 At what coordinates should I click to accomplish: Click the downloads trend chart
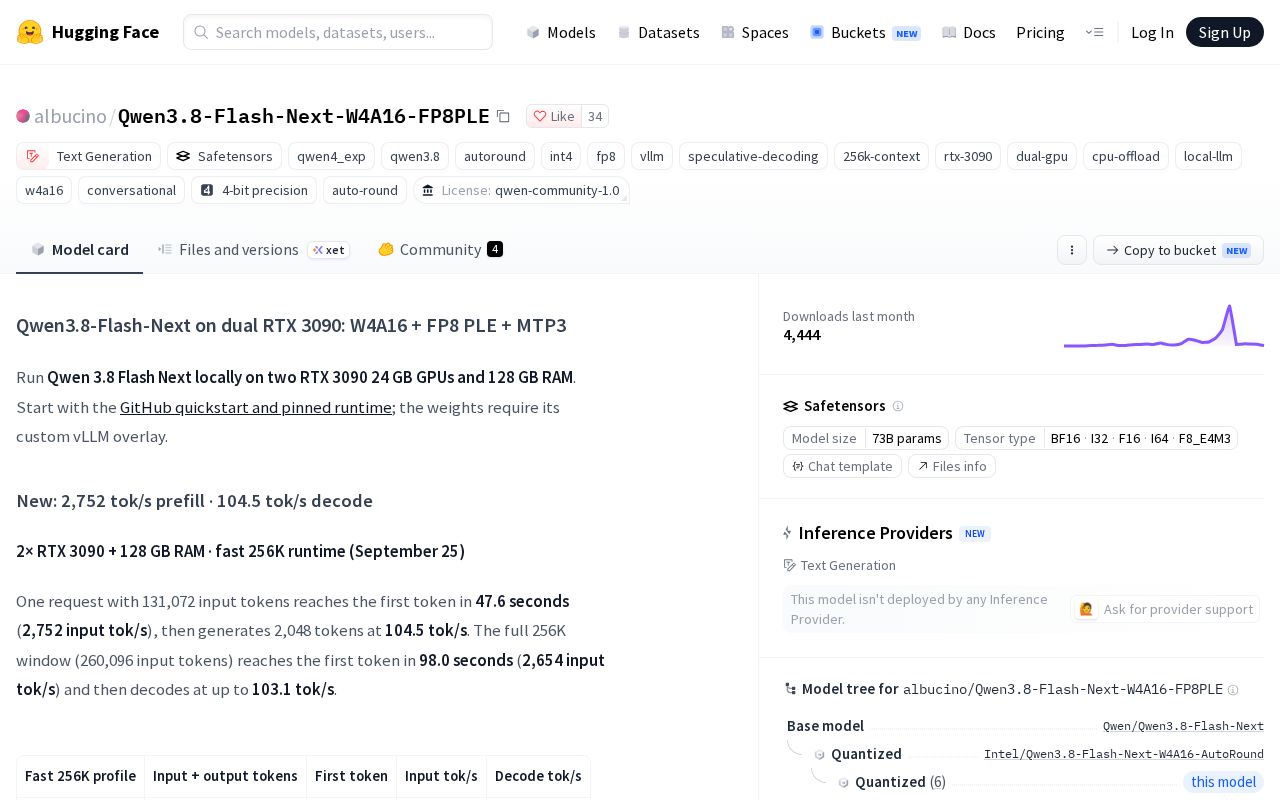pyautogui.click(x=1164, y=326)
